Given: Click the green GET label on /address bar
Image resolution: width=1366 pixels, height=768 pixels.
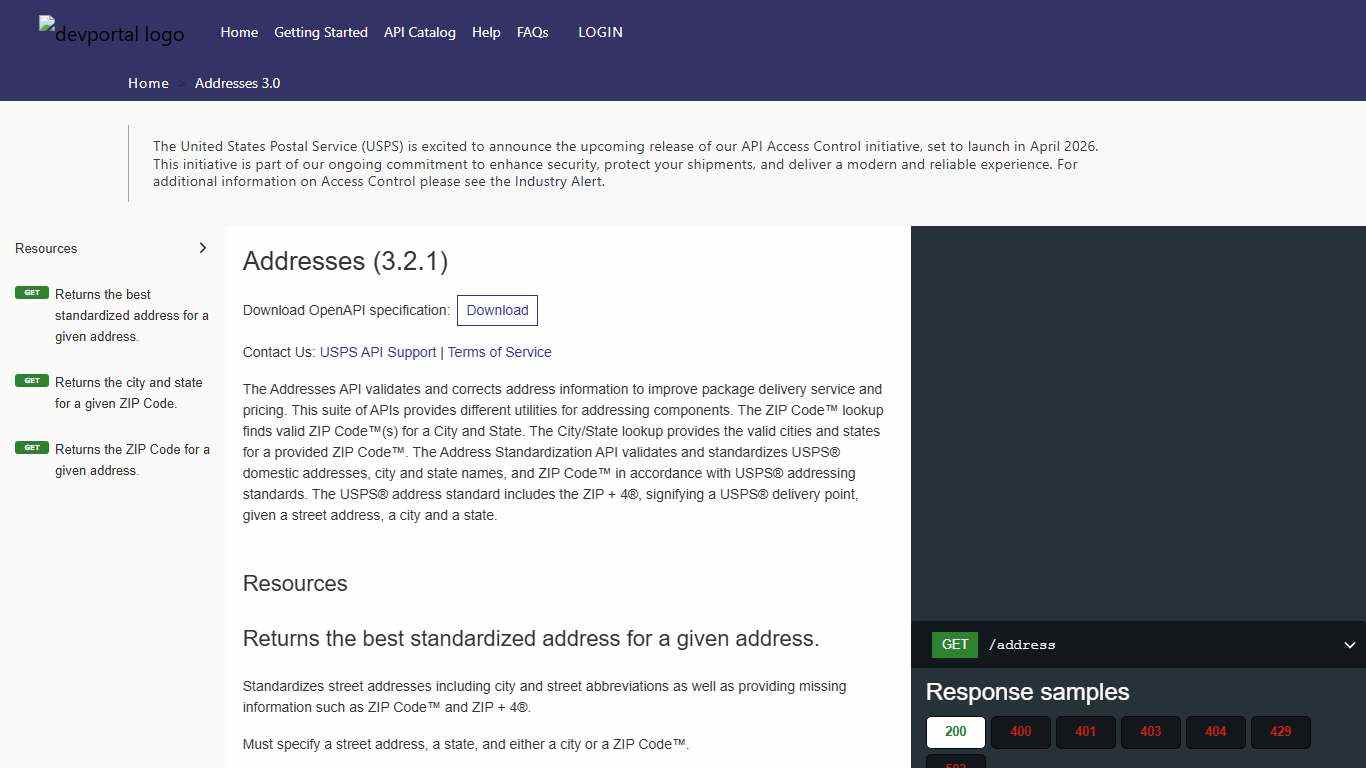Looking at the screenshot, I should click(x=954, y=644).
